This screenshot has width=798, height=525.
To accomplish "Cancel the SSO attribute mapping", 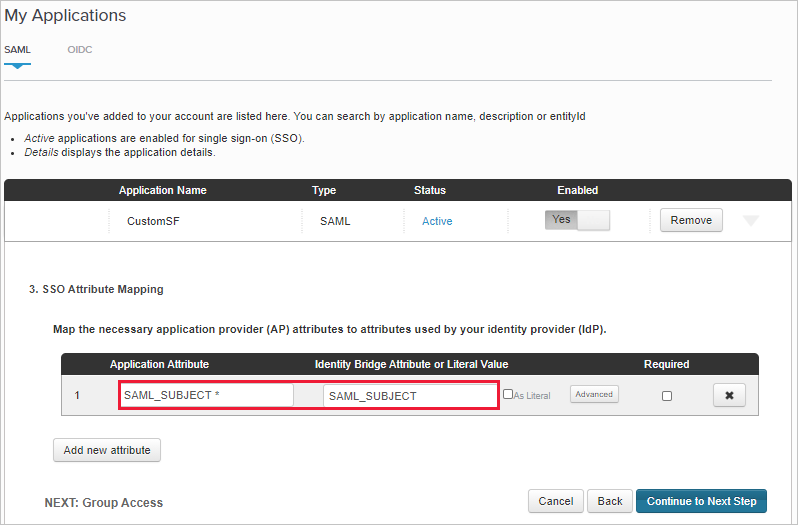I will pos(555,501).
